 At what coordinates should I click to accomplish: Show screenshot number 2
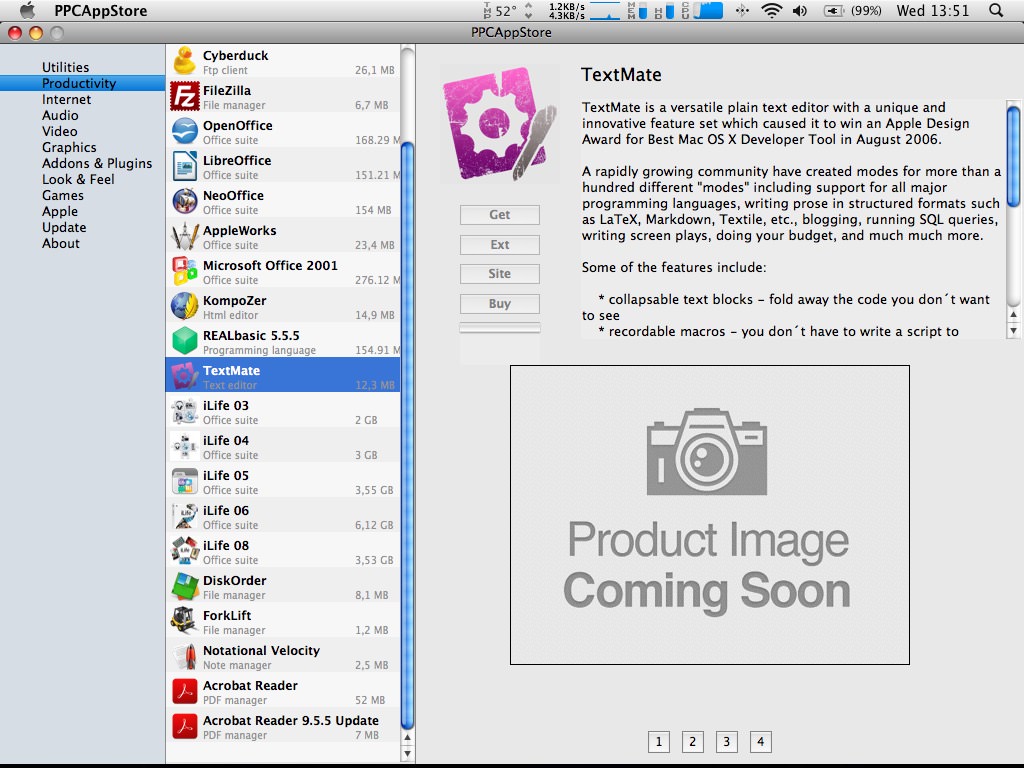pyautogui.click(x=692, y=741)
